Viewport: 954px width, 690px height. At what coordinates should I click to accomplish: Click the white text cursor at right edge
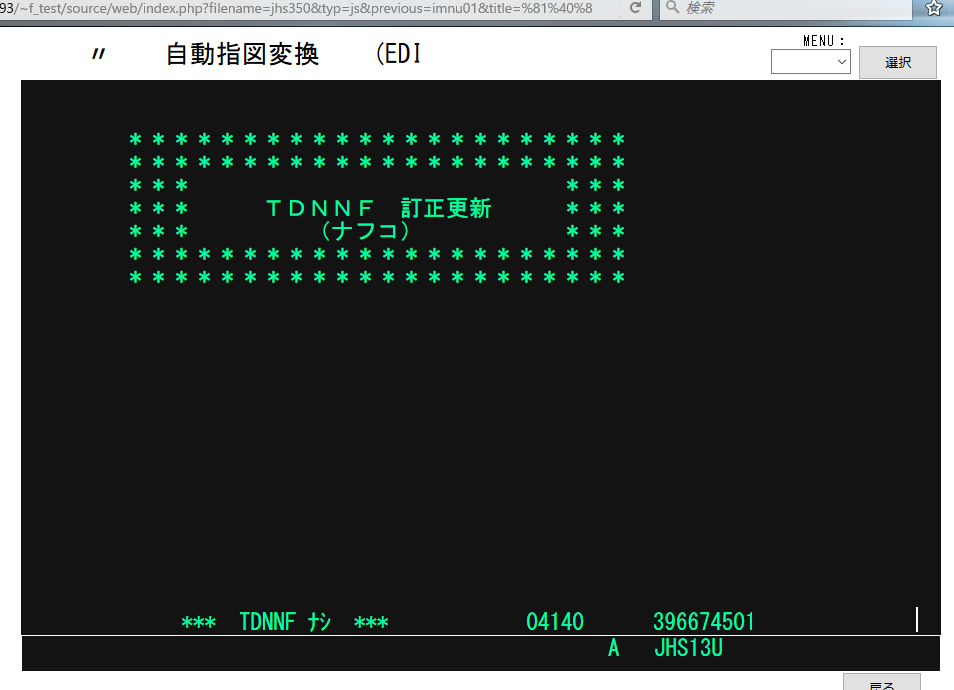coord(916,619)
